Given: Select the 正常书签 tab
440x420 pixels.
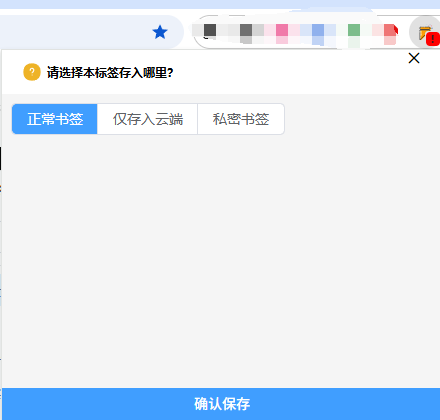Looking at the screenshot, I should (x=55, y=119).
